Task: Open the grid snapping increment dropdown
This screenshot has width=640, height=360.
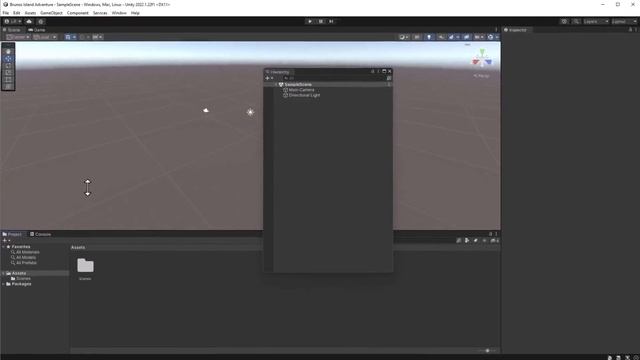Action: point(98,37)
